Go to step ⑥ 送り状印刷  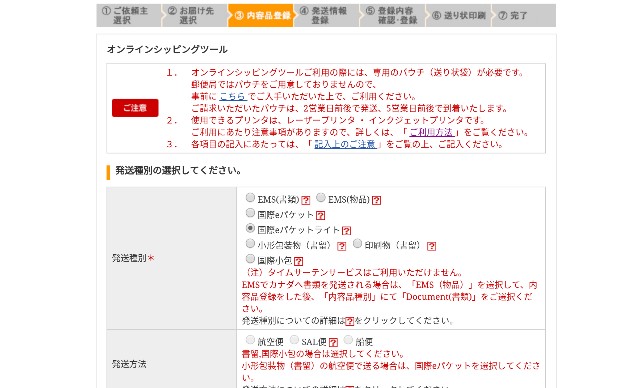(459, 16)
